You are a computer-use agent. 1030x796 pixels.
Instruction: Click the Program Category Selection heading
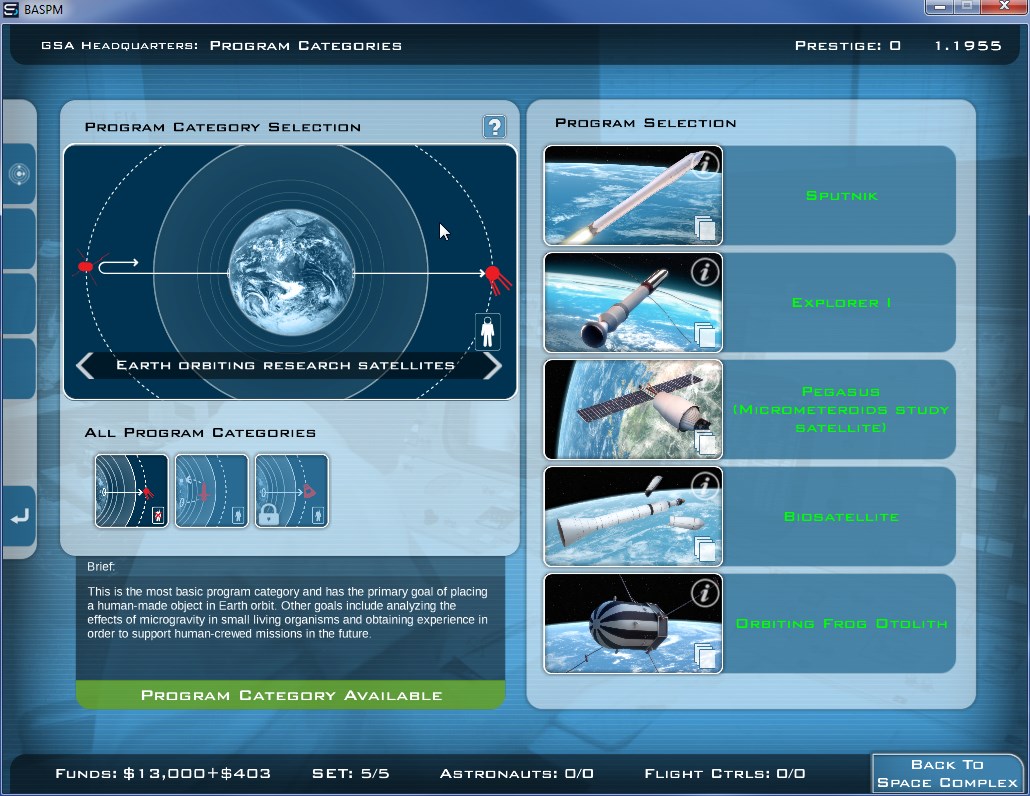pyautogui.click(x=223, y=127)
